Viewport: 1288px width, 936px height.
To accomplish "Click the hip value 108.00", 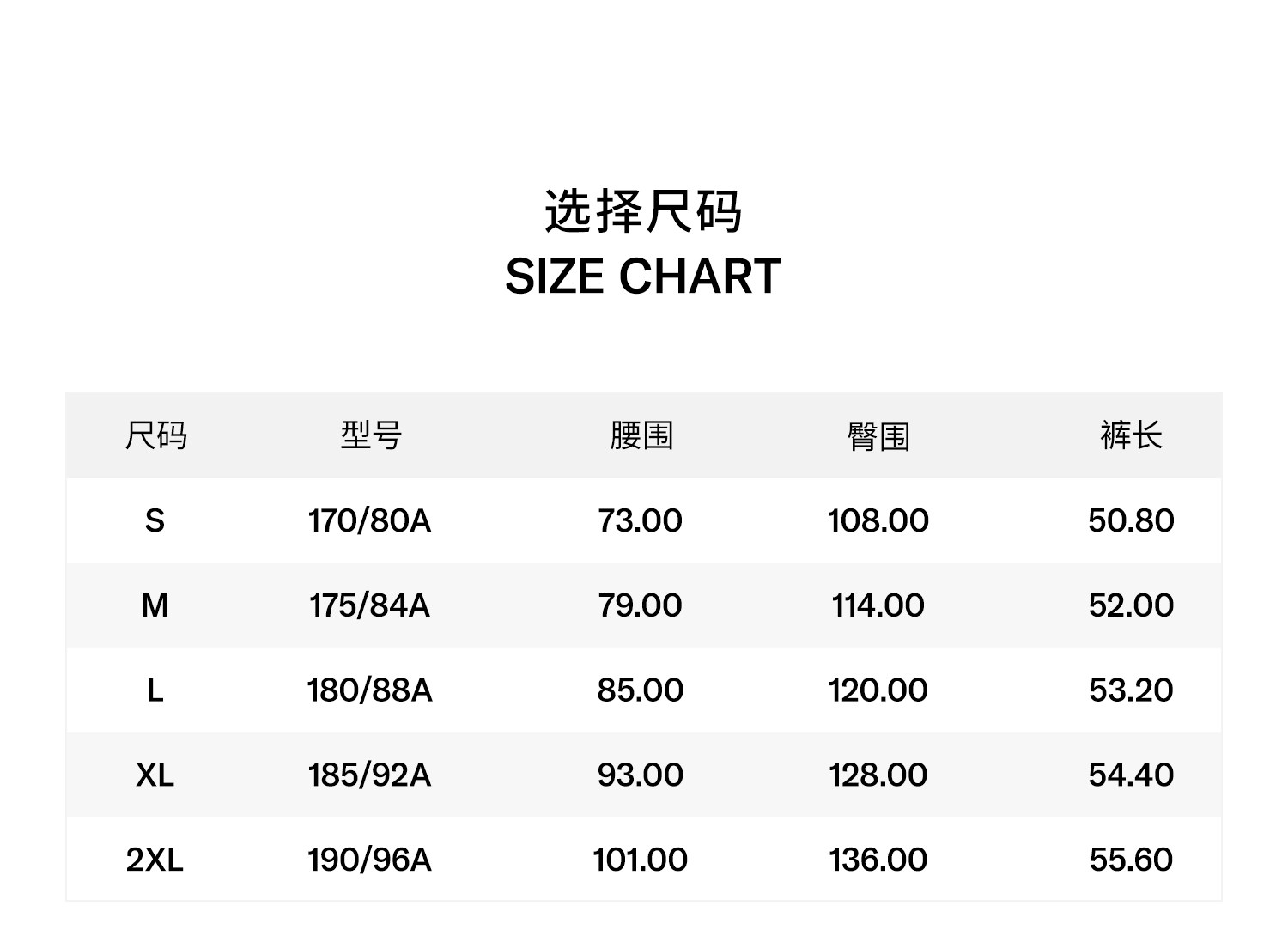I will pos(878,520).
